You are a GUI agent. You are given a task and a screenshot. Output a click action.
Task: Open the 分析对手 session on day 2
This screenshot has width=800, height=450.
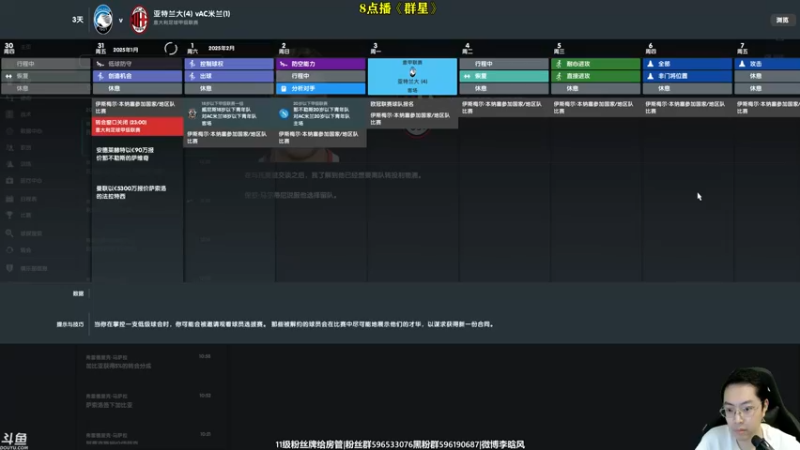[x=321, y=88]
